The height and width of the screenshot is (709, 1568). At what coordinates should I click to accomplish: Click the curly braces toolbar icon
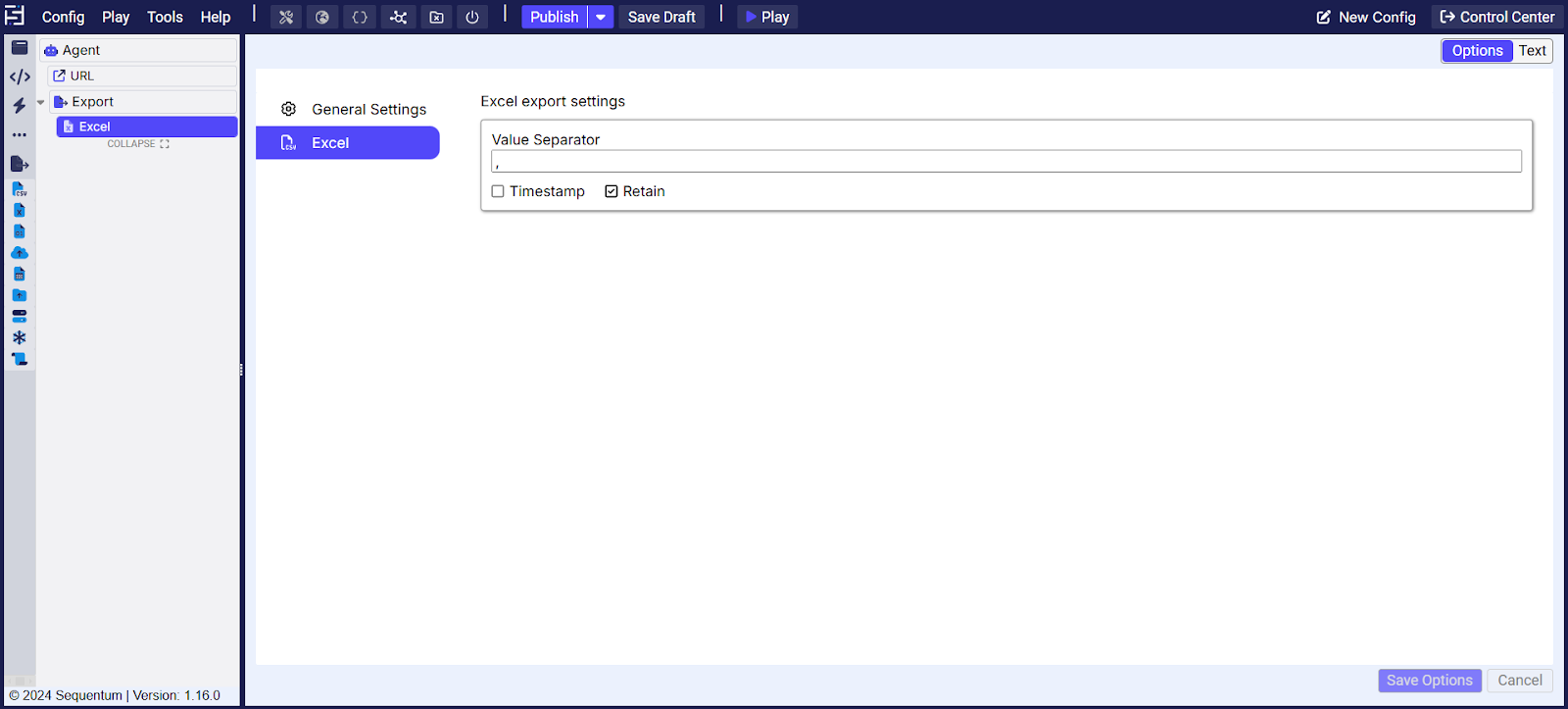click(x=360, y=17)
